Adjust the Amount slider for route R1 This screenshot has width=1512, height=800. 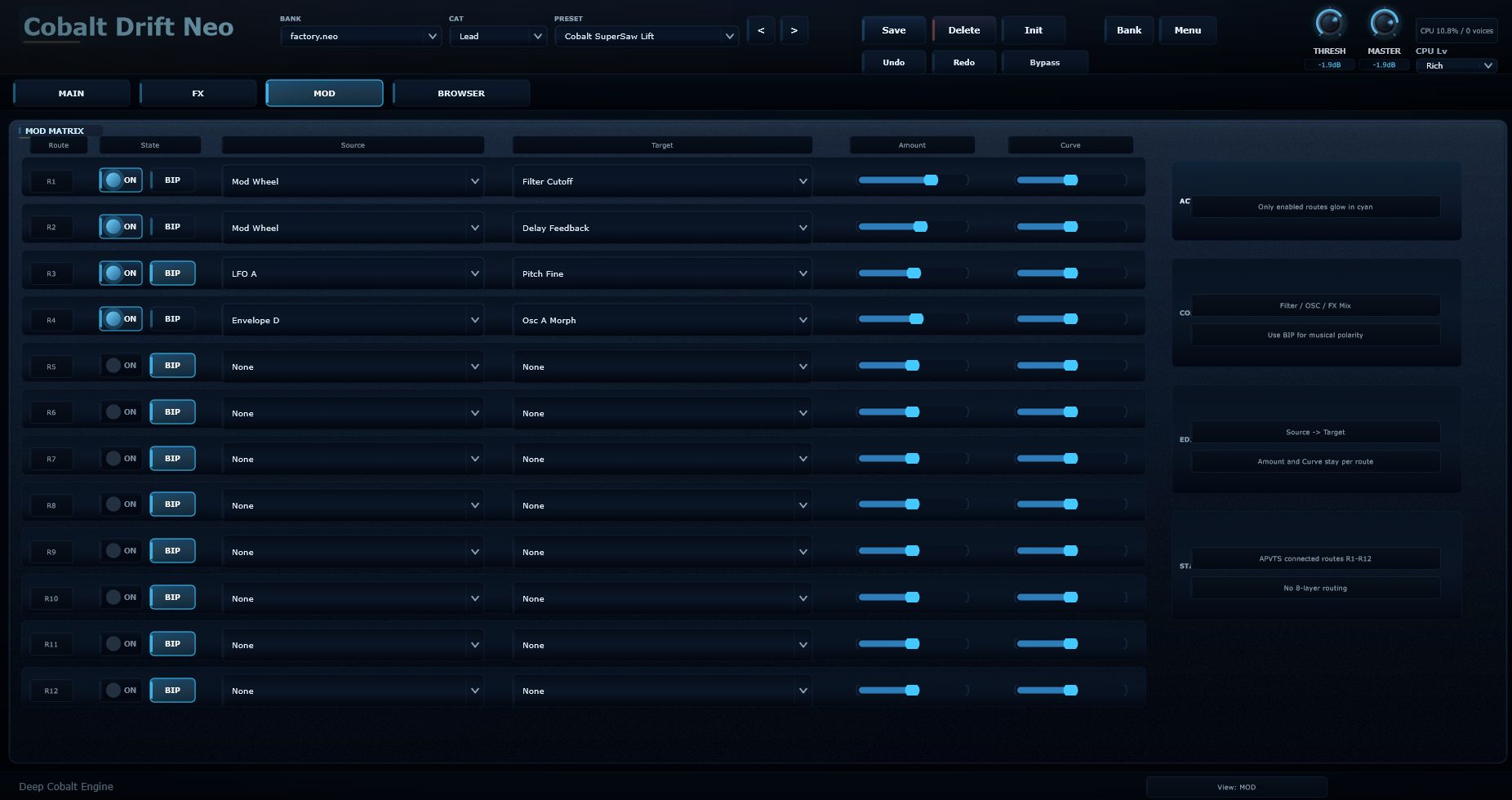(x=912, y=180)
